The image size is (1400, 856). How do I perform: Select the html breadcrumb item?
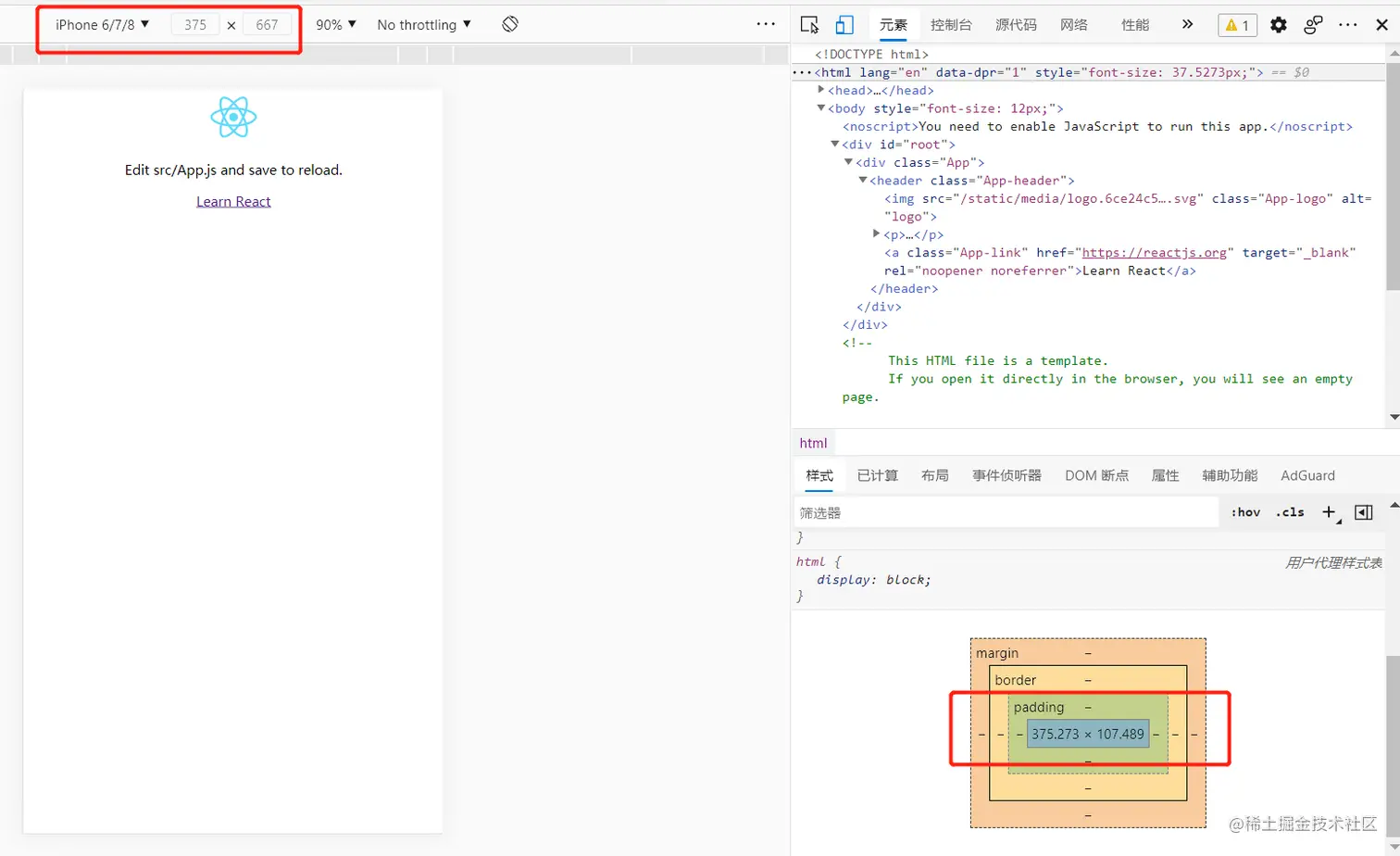(x=813, y=443)
